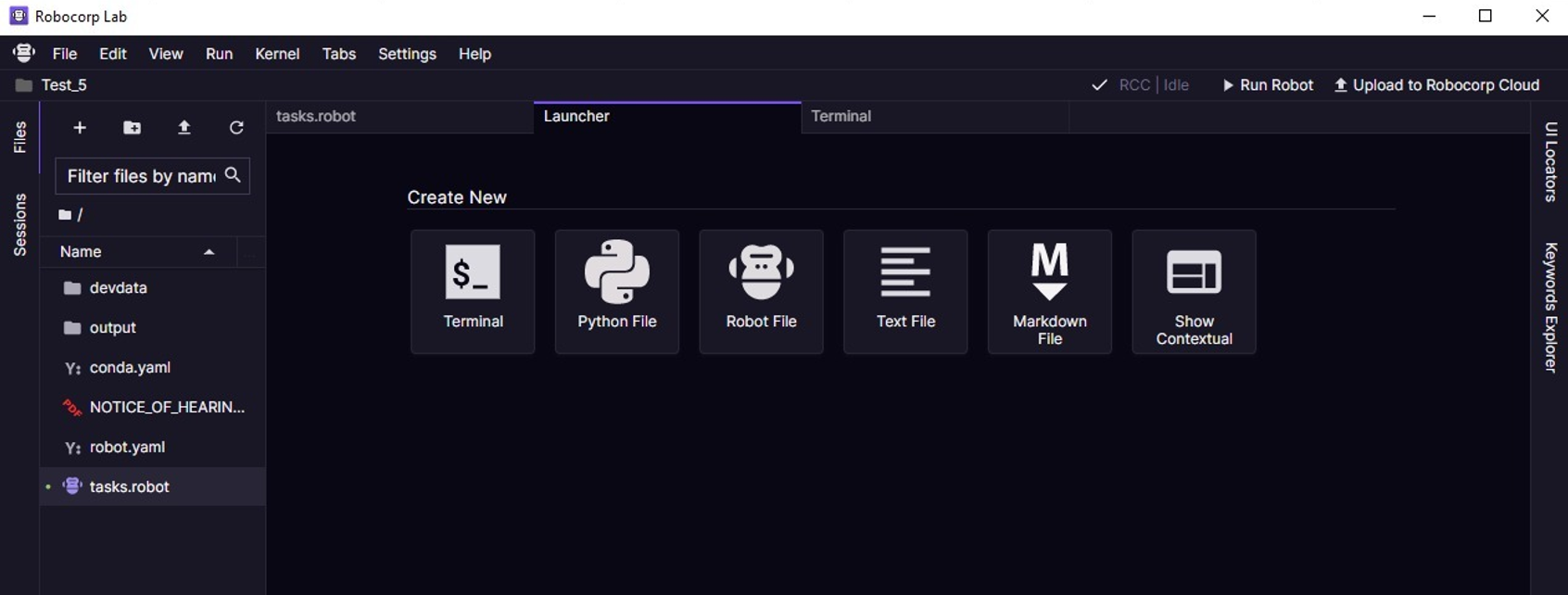
Task: Refresh the file list
Action: point(236,128)
